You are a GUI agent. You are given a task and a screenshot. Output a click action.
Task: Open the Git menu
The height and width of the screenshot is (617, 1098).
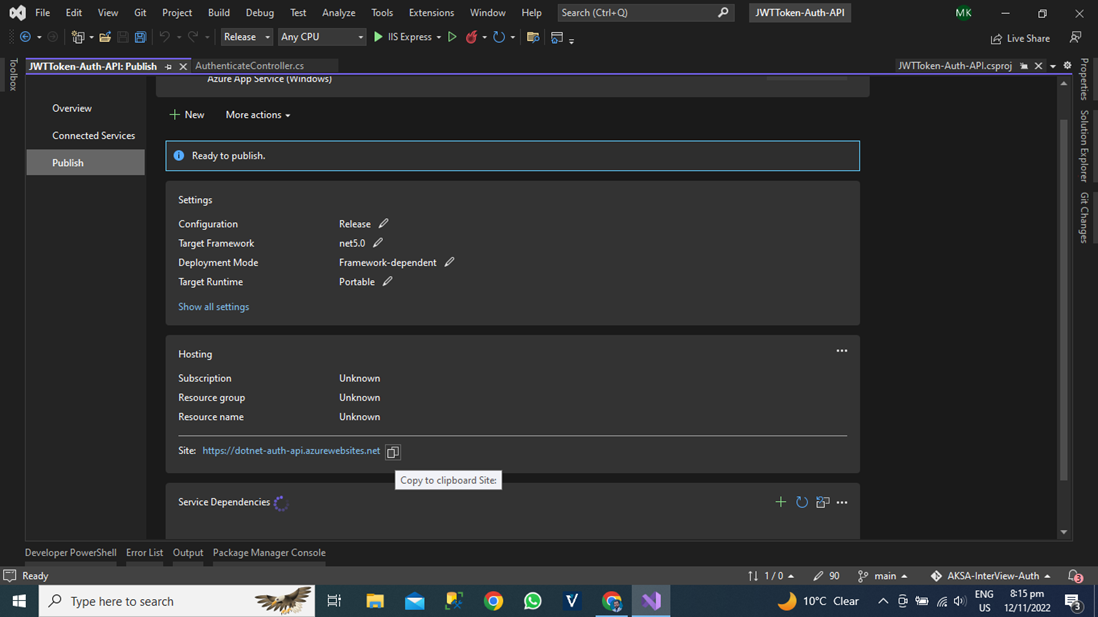click(x=139, y=12)
